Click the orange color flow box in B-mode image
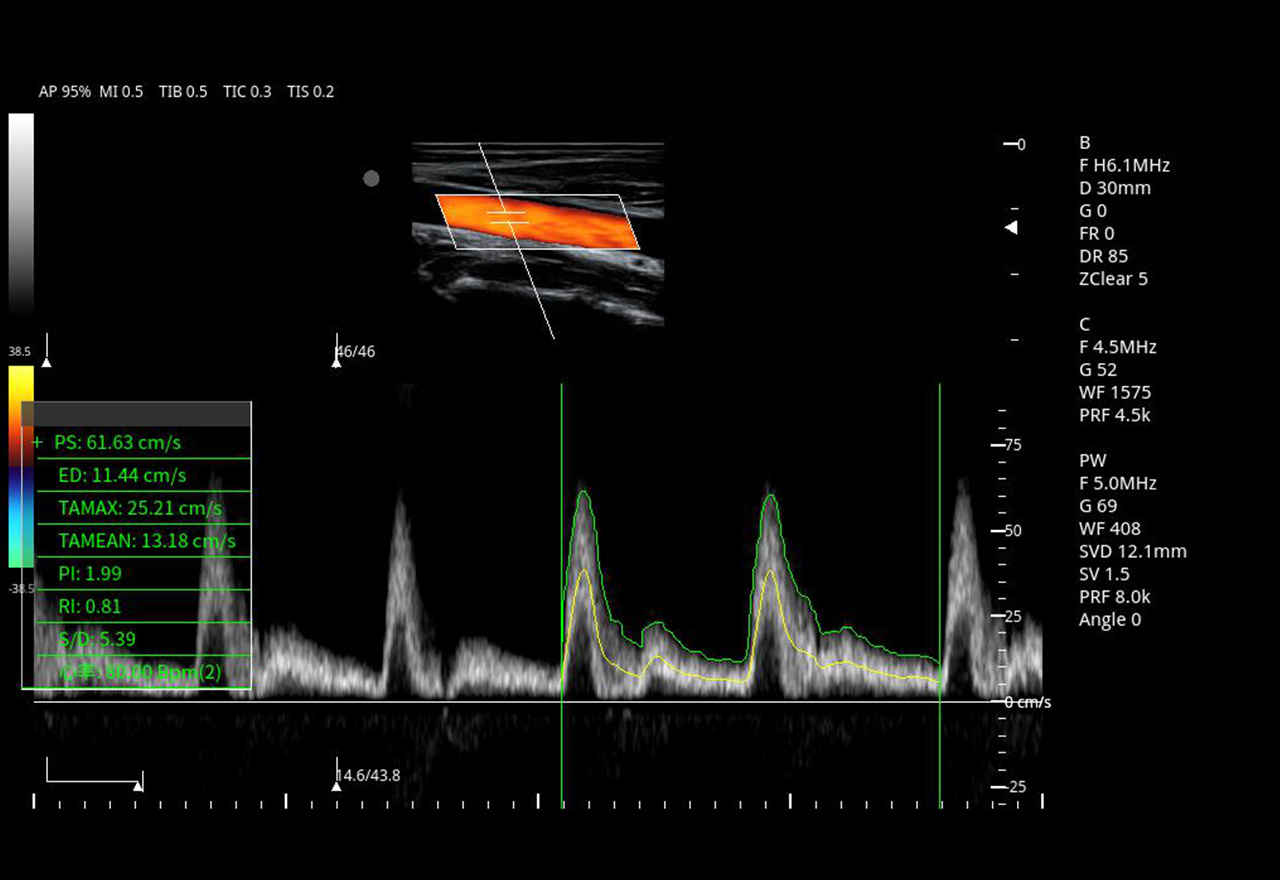Screen dimensions: 1280x880 560,222
